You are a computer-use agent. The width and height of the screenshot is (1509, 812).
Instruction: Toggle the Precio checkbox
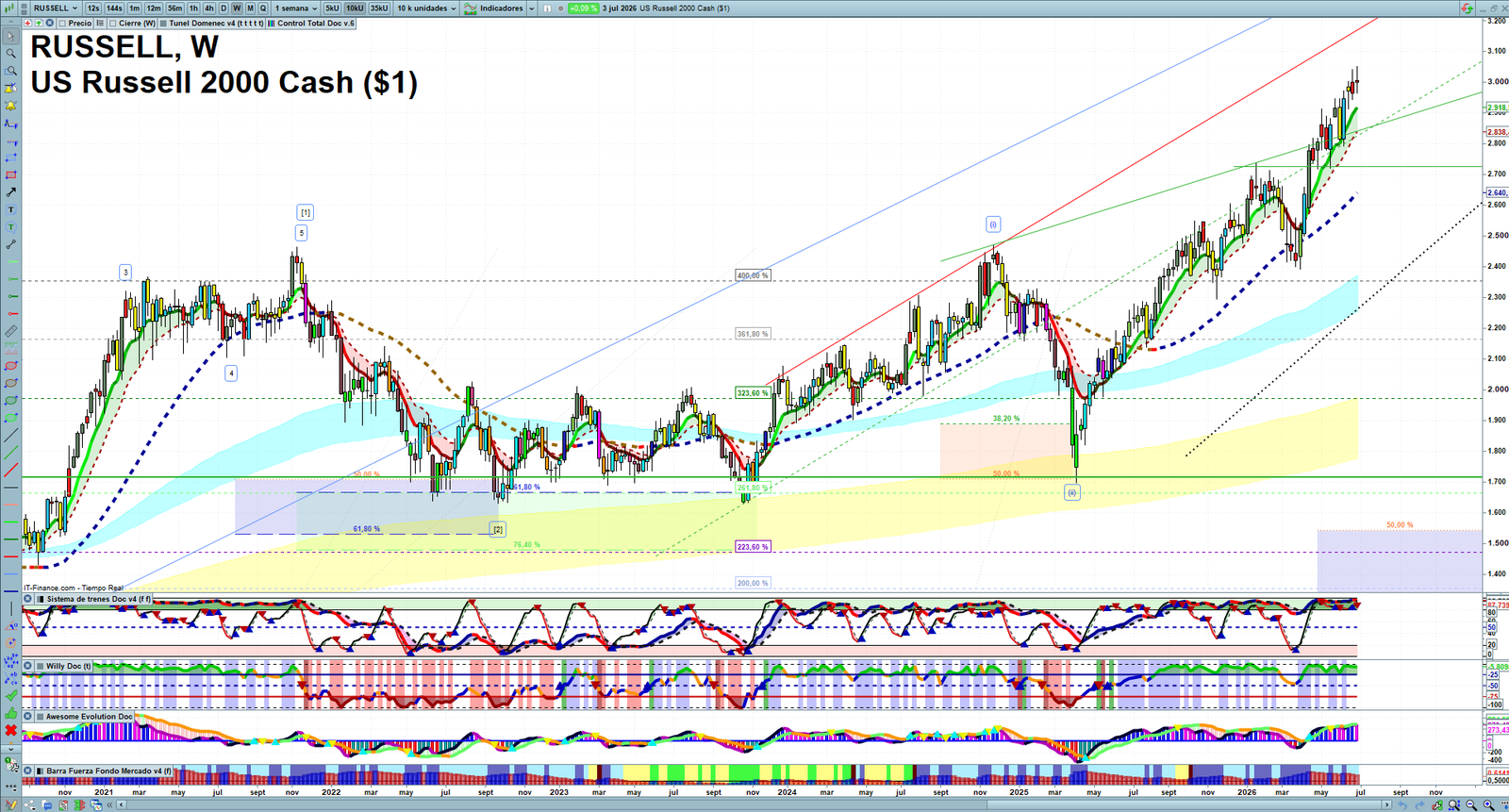[x=62, y=23]
